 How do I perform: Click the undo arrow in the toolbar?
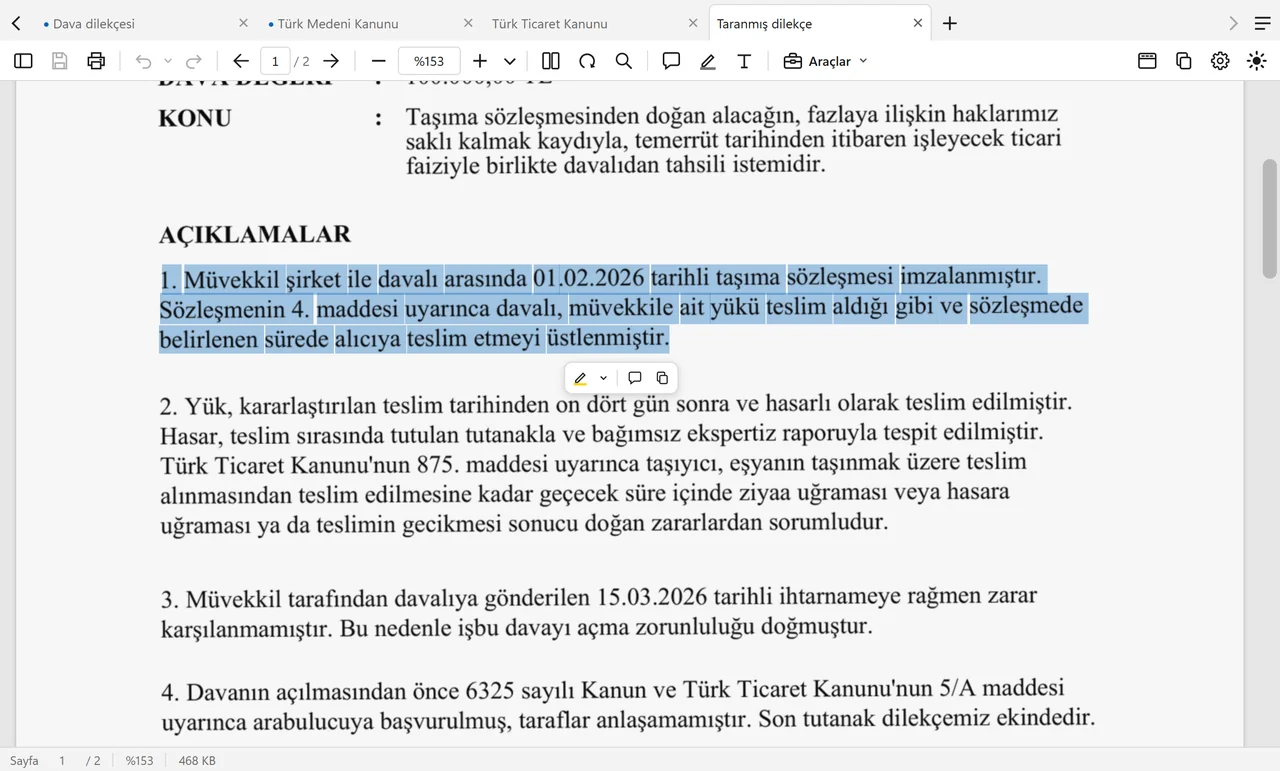(x=143, y=61)
